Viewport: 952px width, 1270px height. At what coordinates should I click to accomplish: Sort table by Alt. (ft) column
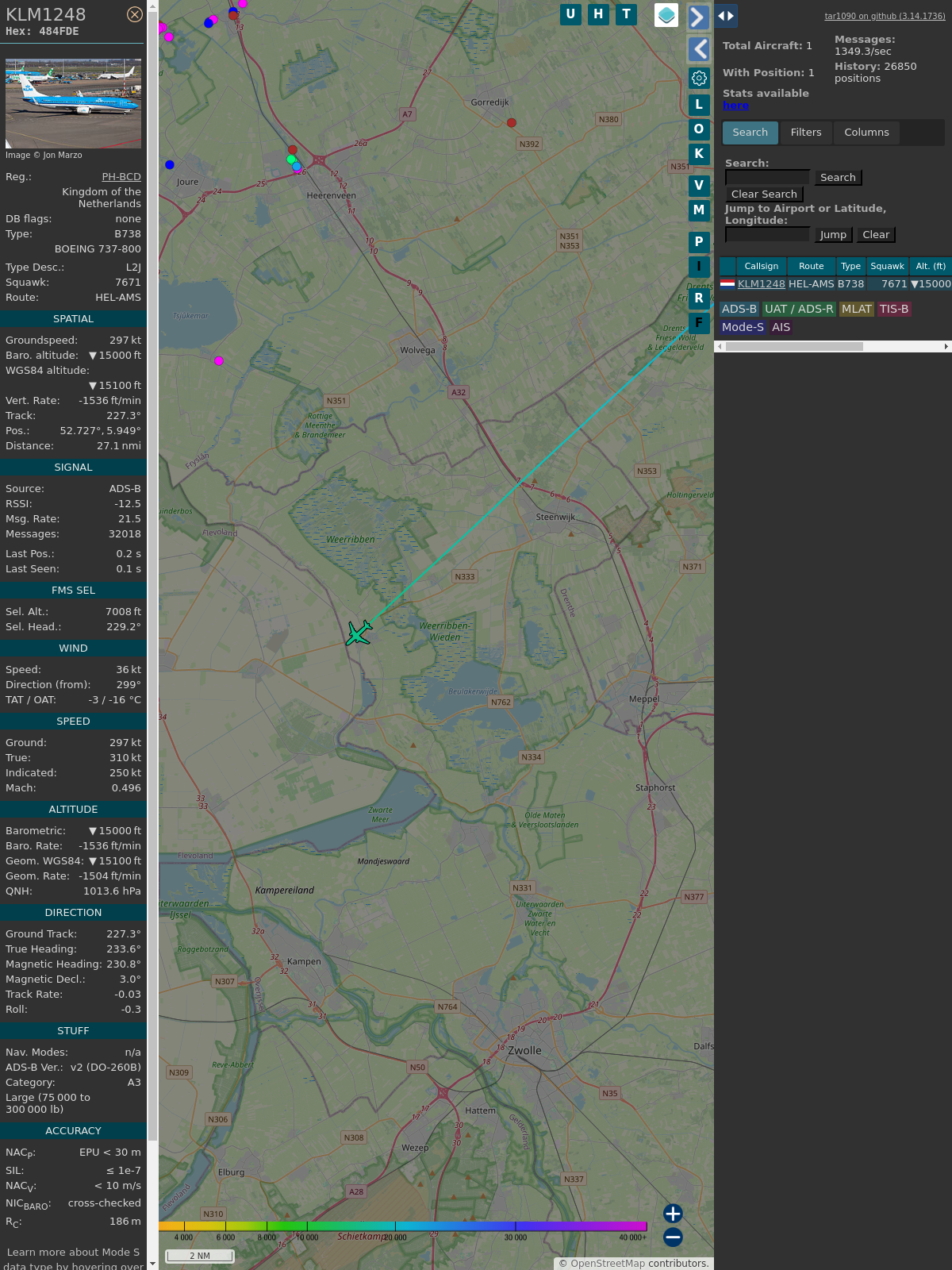click(x=931, y=266)
